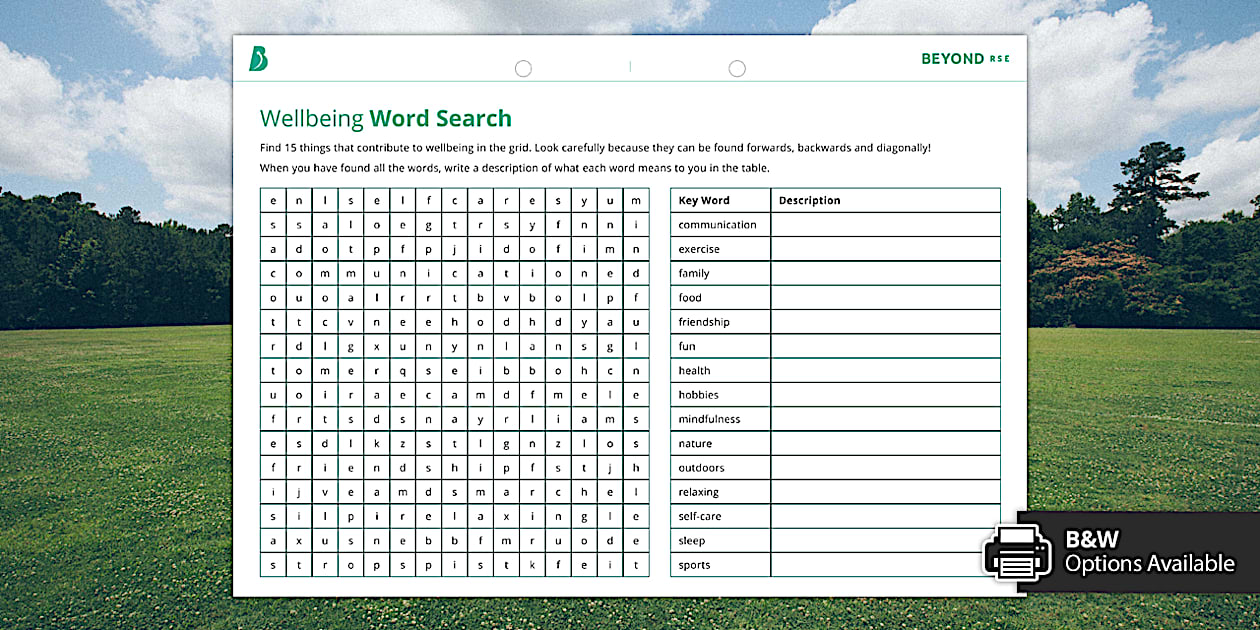Image resolution: width=1260 pixels, height=630 pixels.
Task: Click the right circular punch-hole marker
Action: pos(737,68)
